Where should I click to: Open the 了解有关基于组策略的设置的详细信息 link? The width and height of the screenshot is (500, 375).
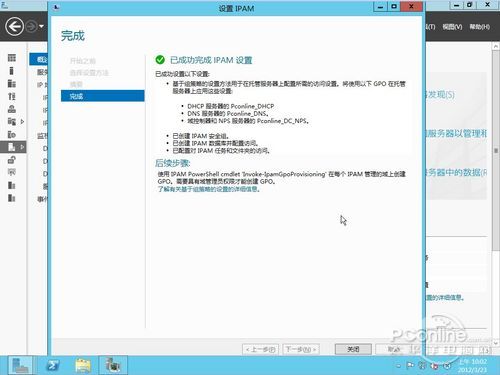click(x=209, y=189)
